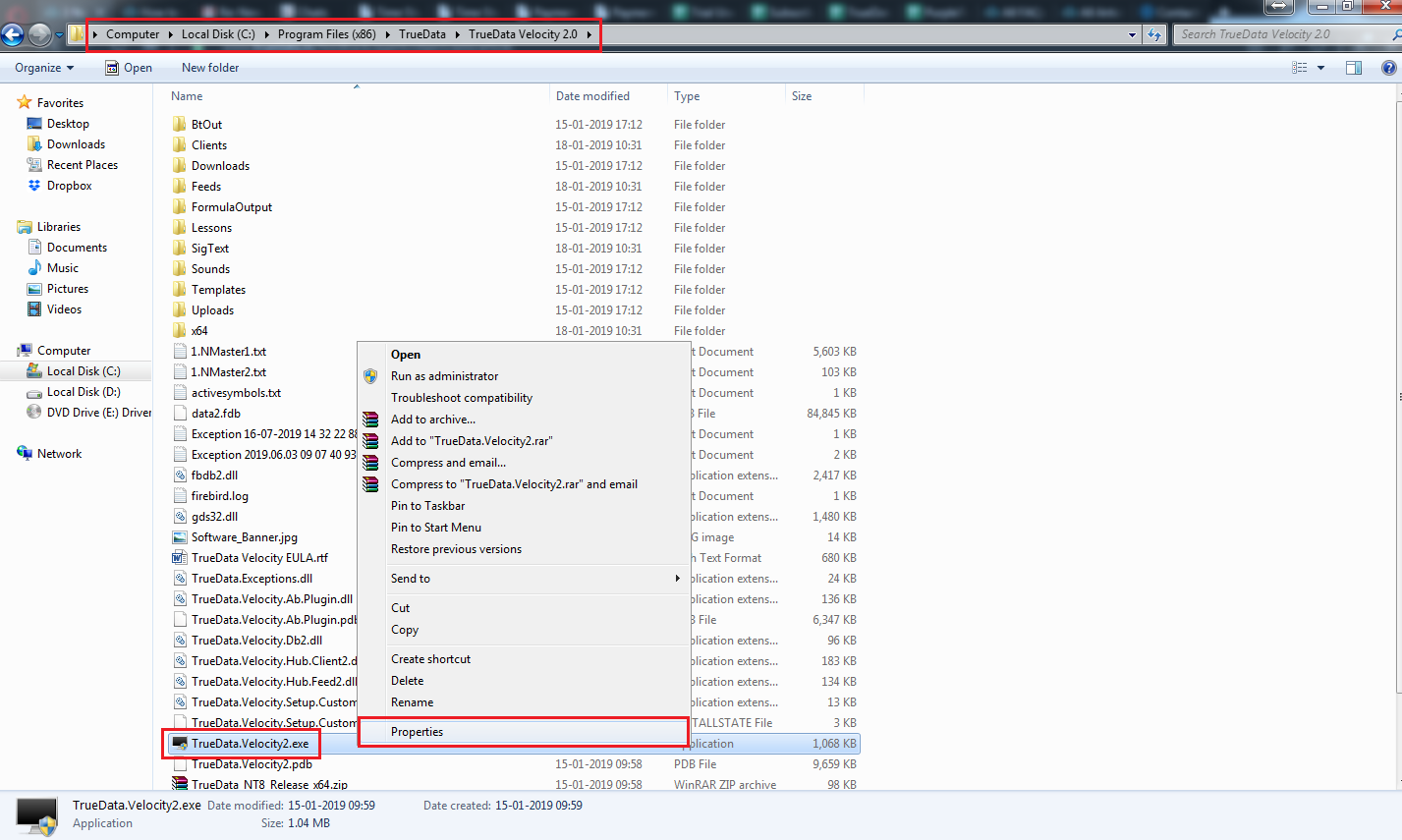The image size is (1402, 840).
Task: Sort by the Date modified column header
Action: pyautogui.click(x=592, y=96)
